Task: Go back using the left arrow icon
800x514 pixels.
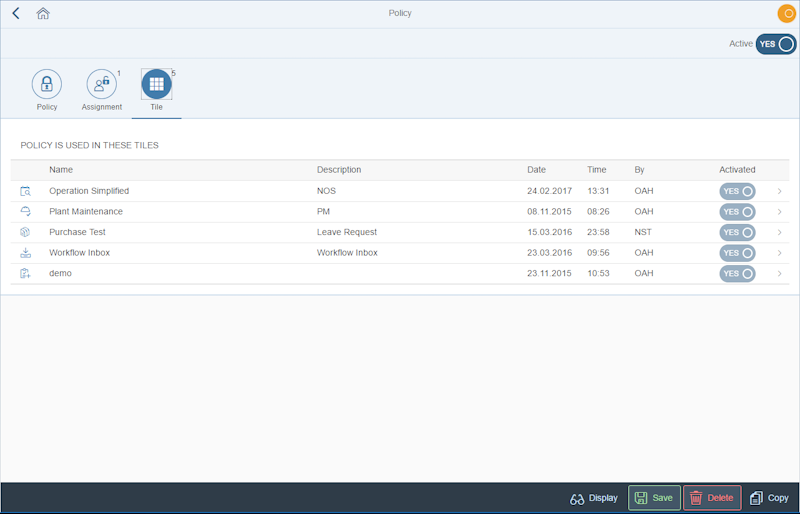Action: click(x=16, y=13)
